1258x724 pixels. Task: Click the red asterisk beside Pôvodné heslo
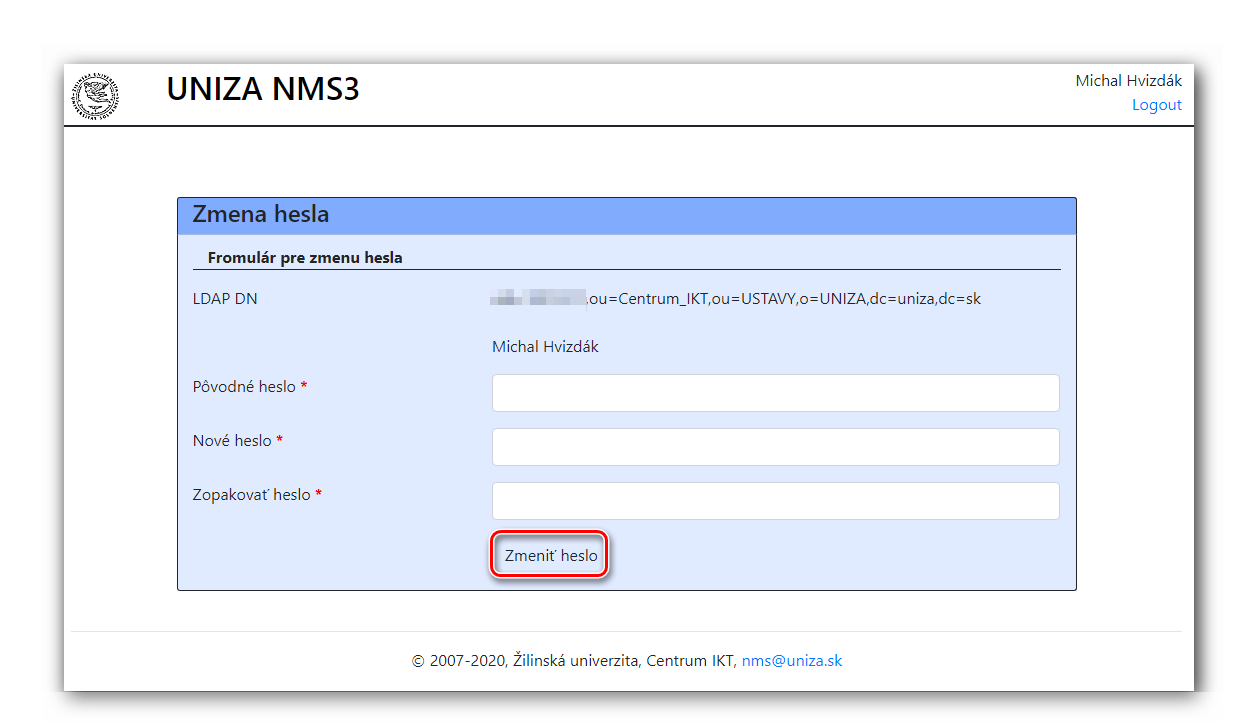pos(304,387)
